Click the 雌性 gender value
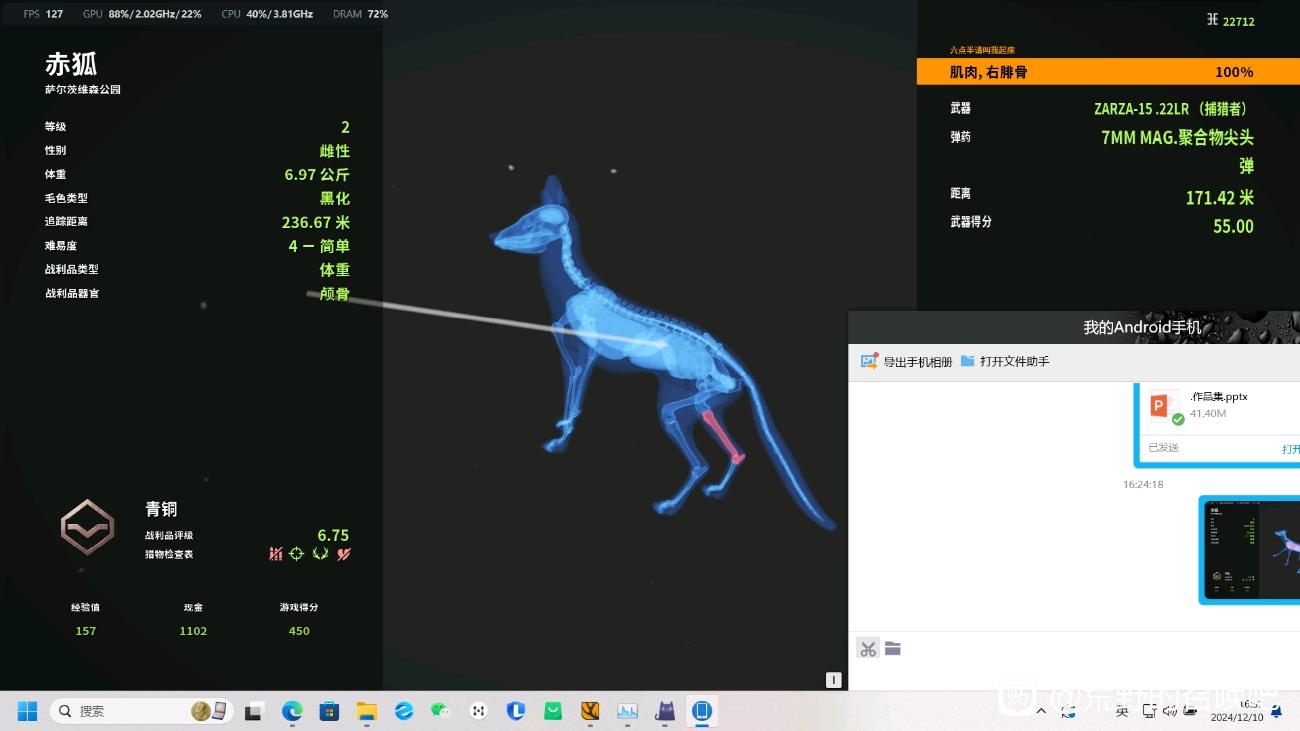The height and width of the screenshot is (731, 1300). tap(335, 151)
